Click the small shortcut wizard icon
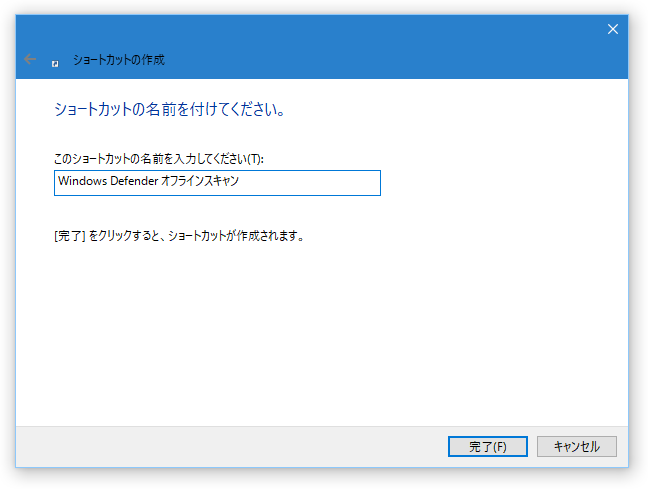 (55, 64)
